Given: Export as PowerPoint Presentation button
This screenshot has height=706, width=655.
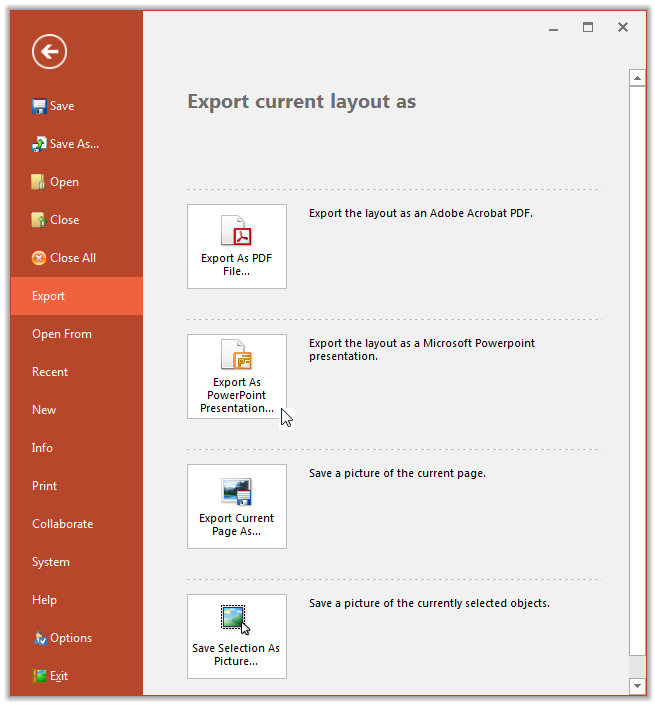Looking at the screenshot, I should coord(237,376).
